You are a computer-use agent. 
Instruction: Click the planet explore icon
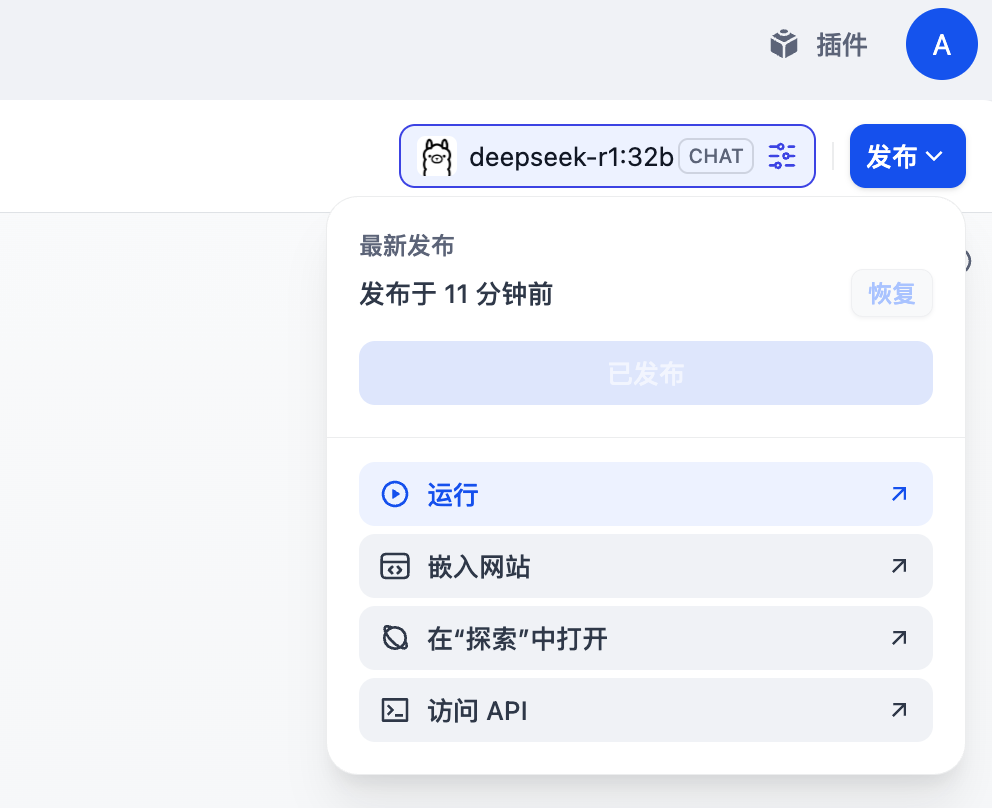coord(395,638)
